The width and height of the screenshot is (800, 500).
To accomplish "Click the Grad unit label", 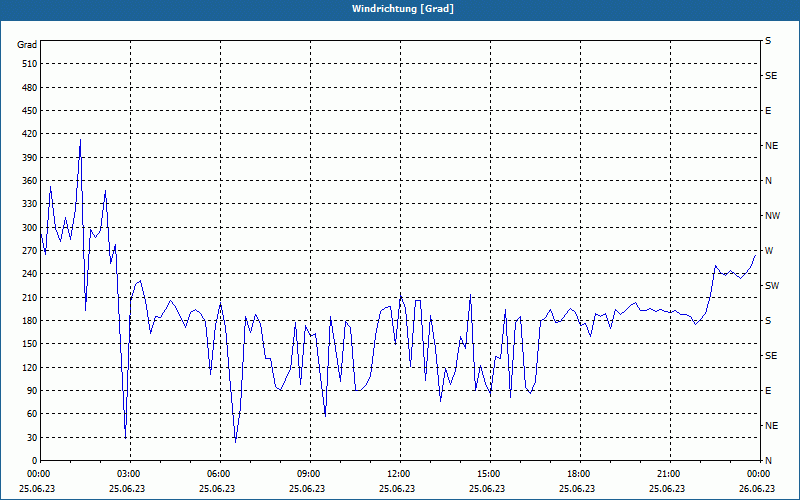I will 27,45.
